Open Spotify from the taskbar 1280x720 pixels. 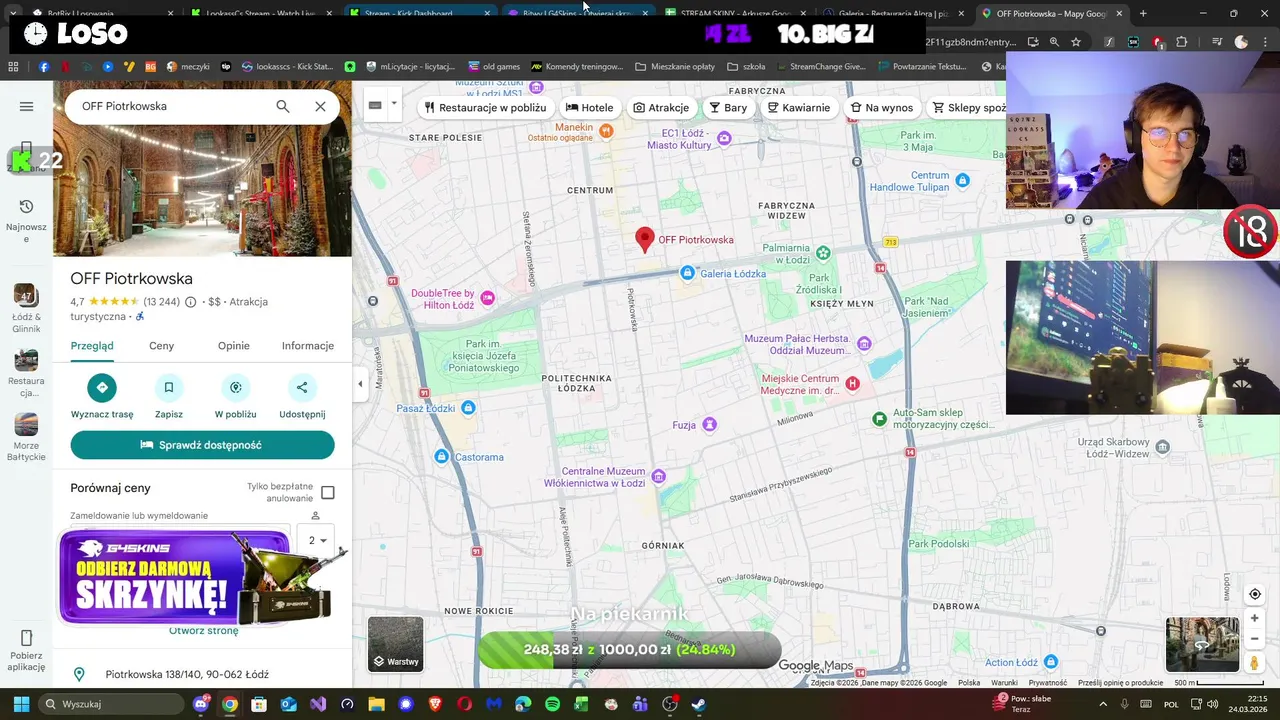[x=553, y=704]
